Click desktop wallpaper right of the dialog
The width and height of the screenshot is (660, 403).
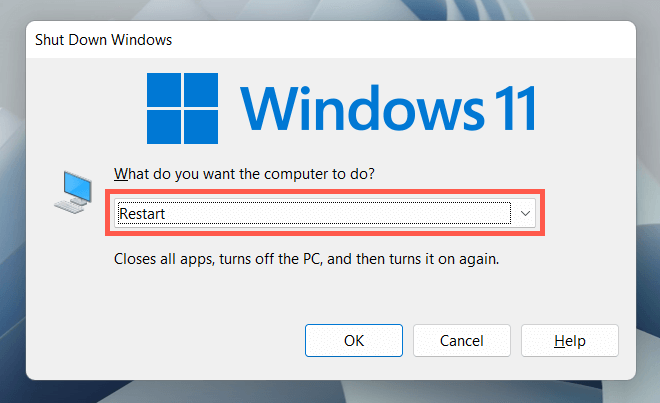point(648,200)
